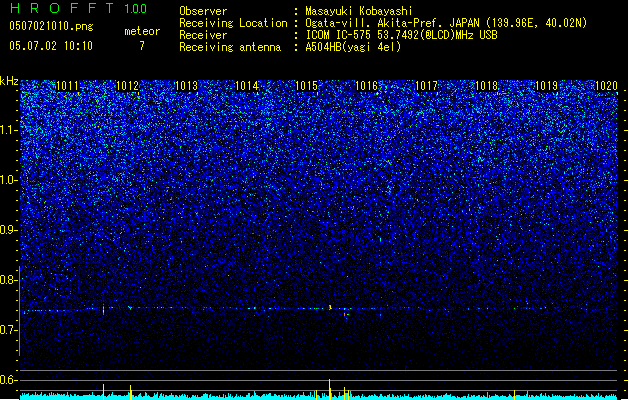The image size is (629, 400).
Task: Select the meteor count value 7
Action: pyautogui.click(x=142, y=46)
